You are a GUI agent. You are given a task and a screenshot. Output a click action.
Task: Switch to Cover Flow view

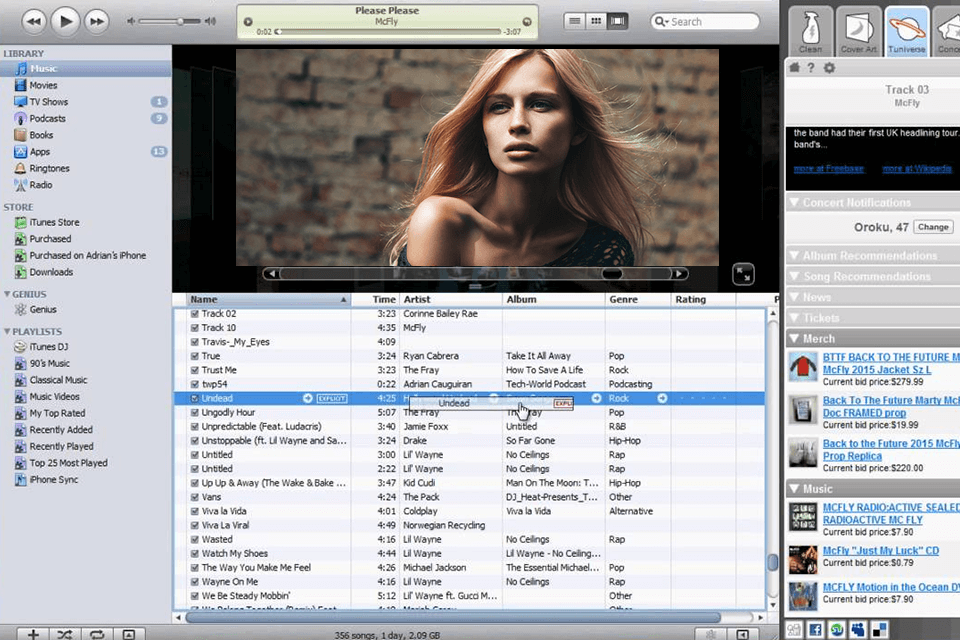(618, 21)
